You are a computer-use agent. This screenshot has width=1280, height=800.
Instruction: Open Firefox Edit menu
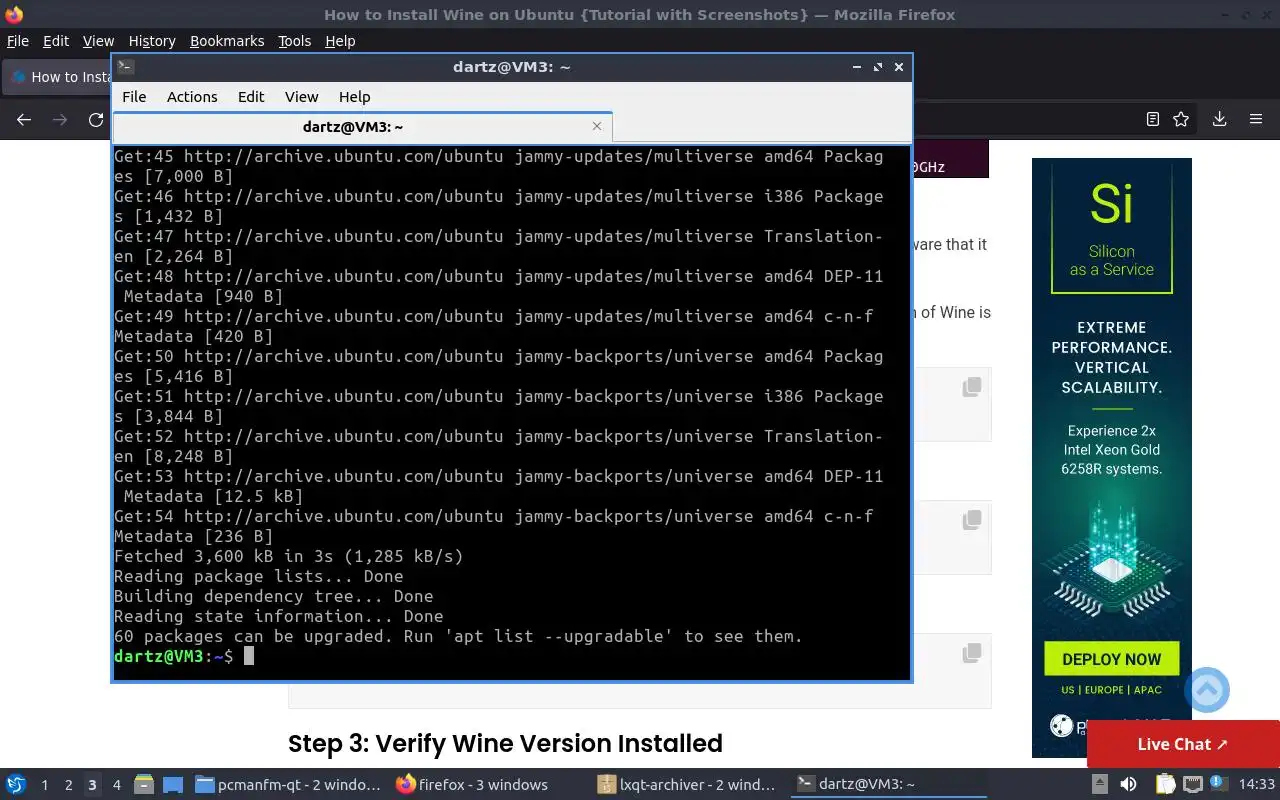point(56,41)
